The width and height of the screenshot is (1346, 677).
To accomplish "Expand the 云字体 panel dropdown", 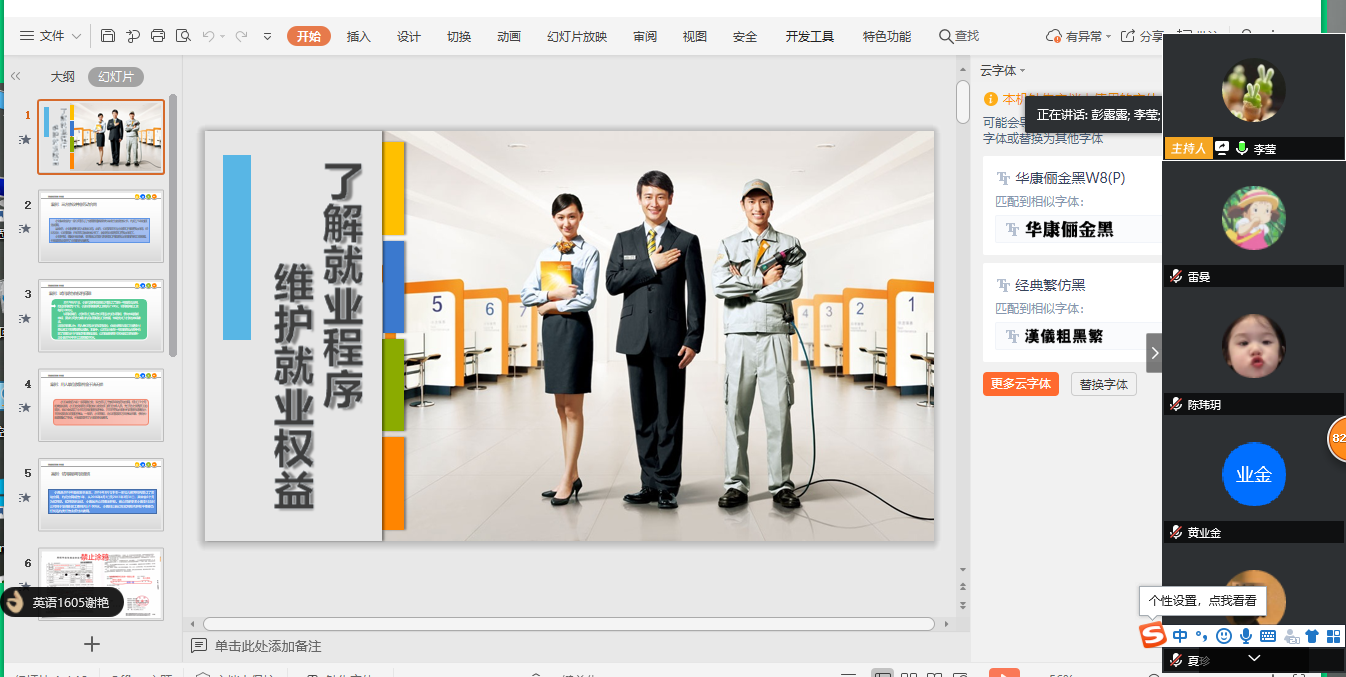I will tap(1002, 70).
